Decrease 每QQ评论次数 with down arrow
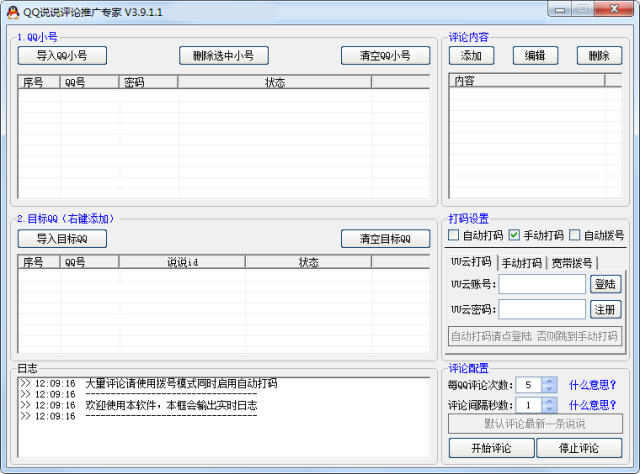The width and height of the screenshot is (640, 474). click(x=549, y=389)
